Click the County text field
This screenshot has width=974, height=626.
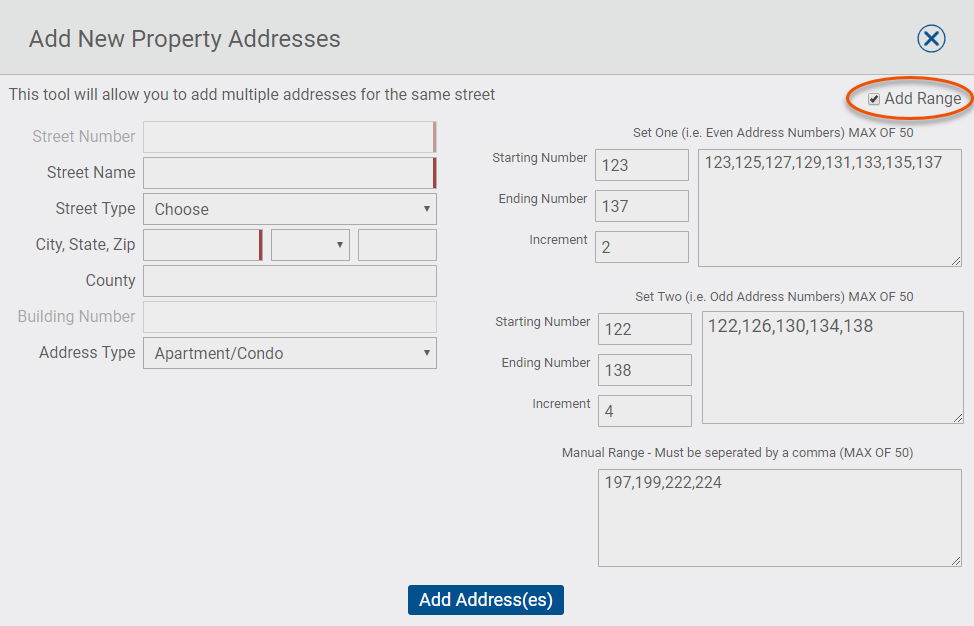pyautogui.click(x=290, y=281)
